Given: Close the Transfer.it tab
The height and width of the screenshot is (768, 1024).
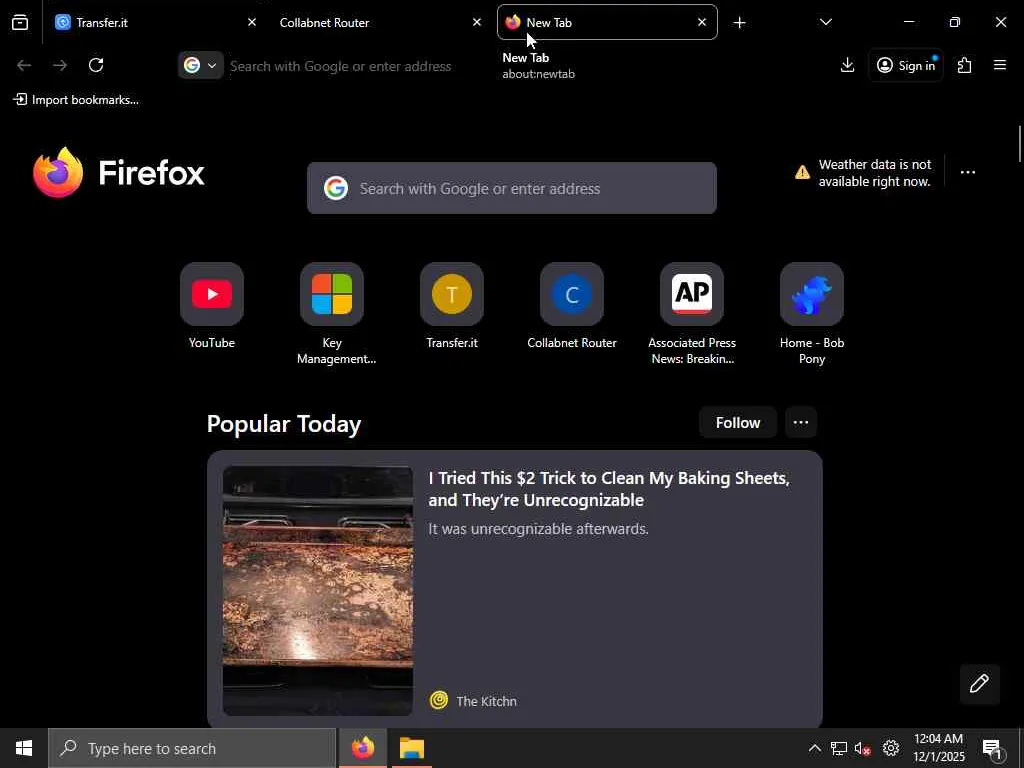Looking at the screenshot, I should (251, 22).
